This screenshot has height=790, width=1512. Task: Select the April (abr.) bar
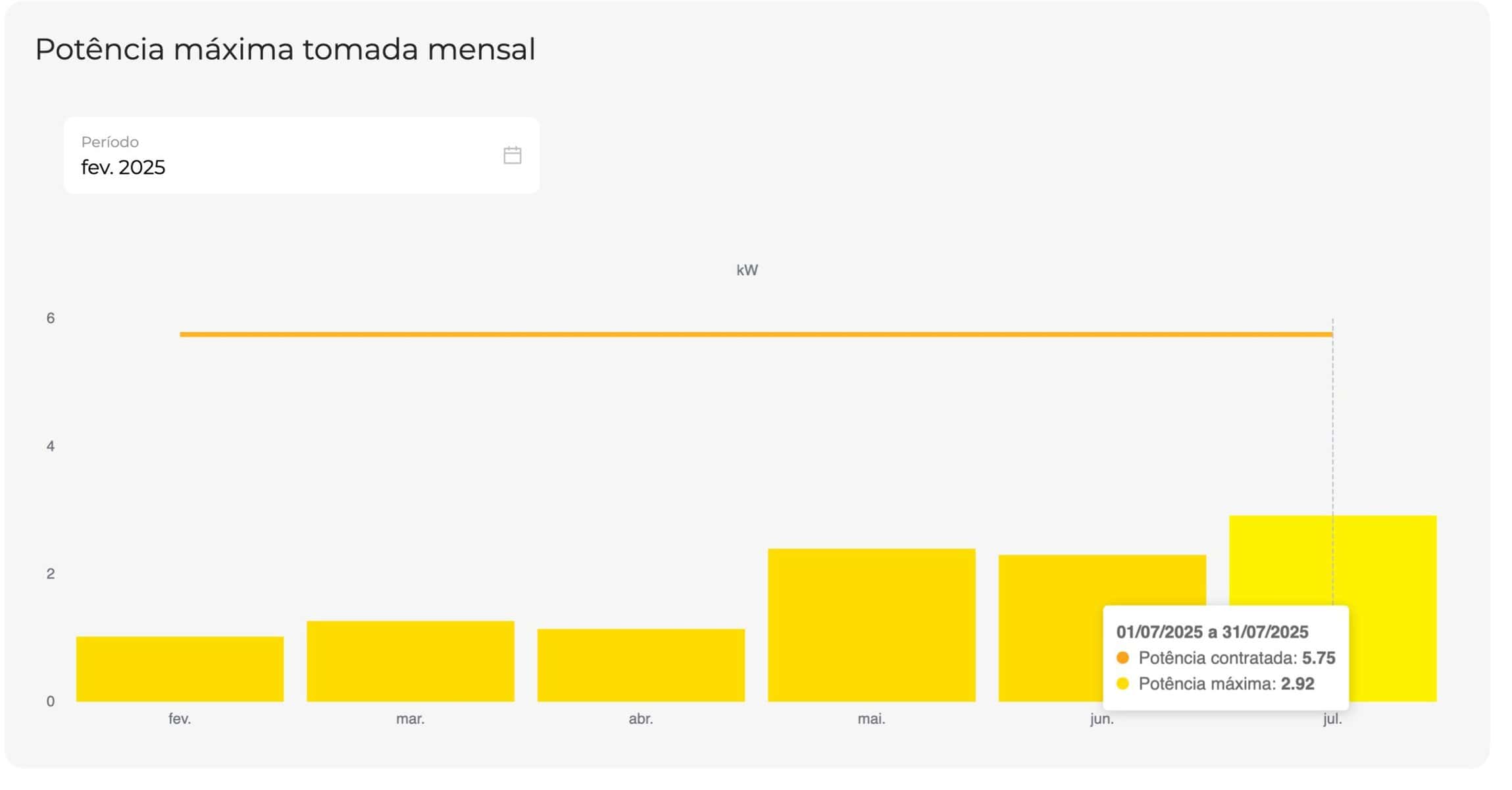pyautogui.click(x=640, y=665)
